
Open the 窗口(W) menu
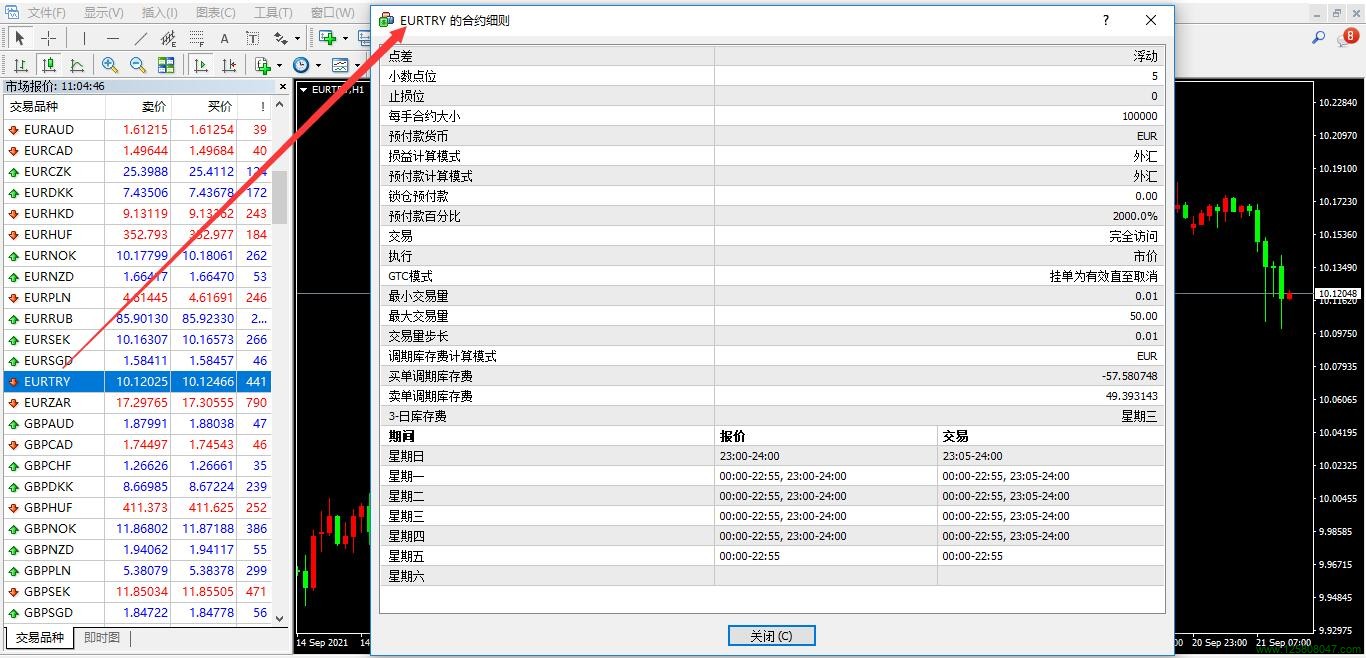(x=333, y=13)
